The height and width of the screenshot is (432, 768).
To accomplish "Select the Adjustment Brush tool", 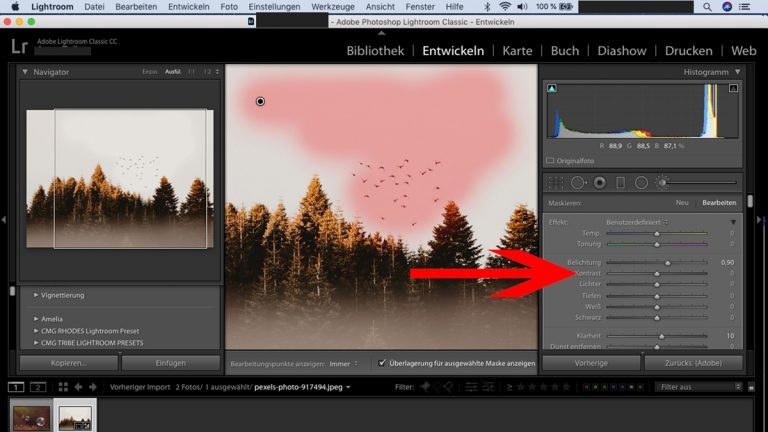I will [662, 182].
